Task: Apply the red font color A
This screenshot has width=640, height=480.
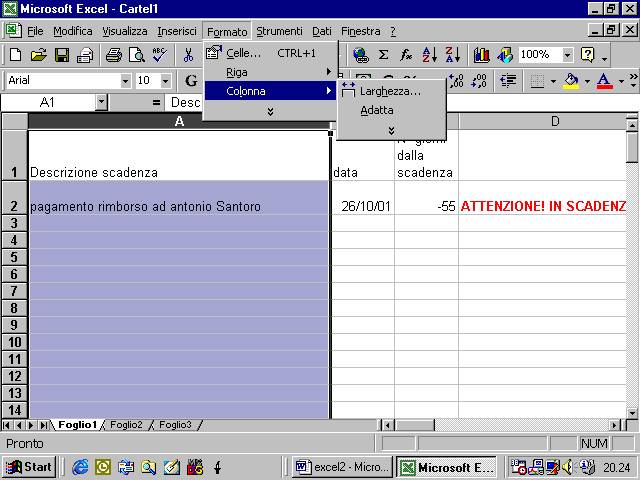Action: click(x=604, y=81)
